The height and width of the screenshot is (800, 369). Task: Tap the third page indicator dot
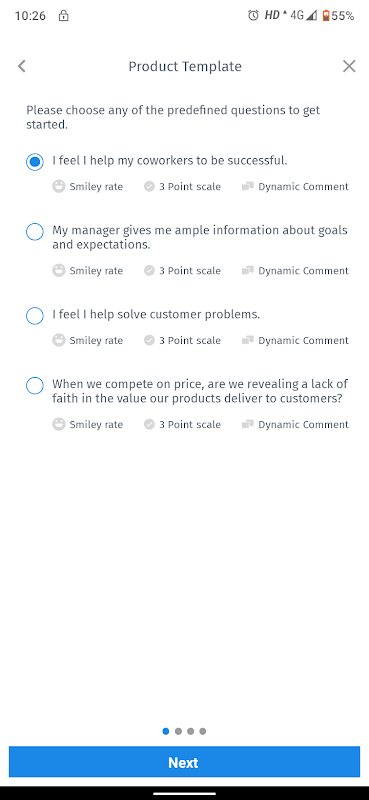(x=190, y=731)
